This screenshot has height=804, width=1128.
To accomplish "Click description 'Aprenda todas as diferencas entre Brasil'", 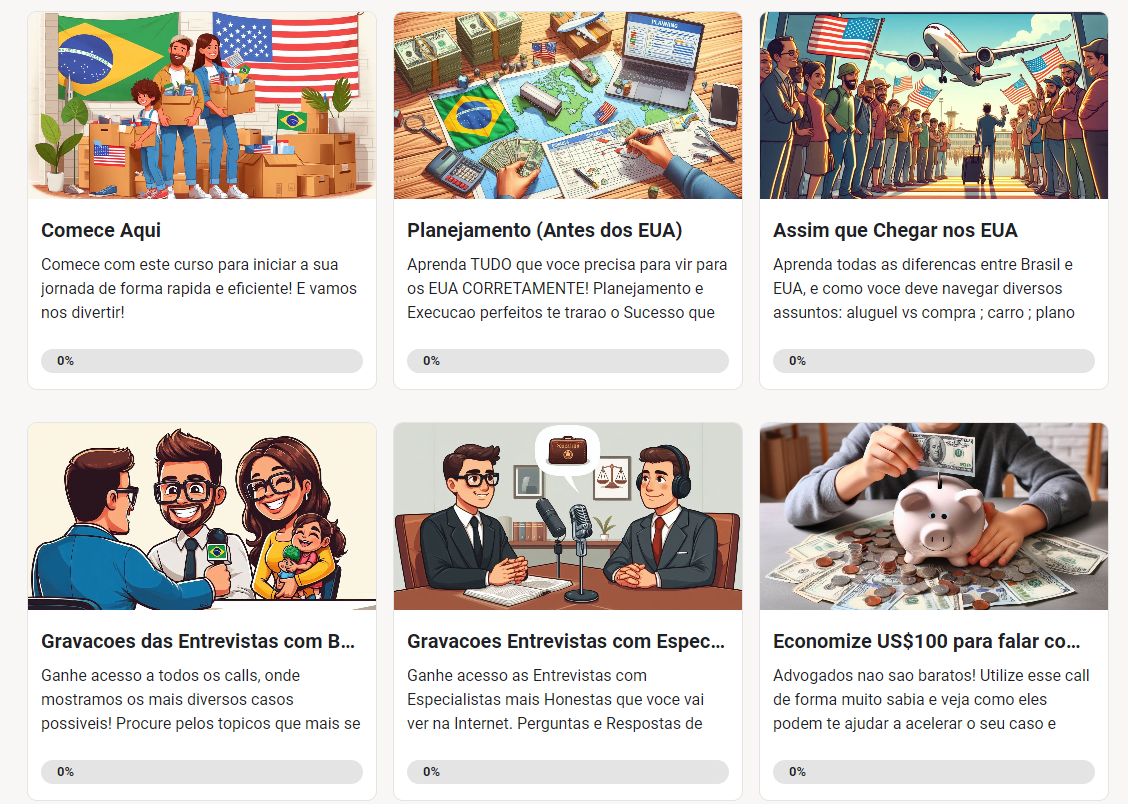I will click(924, 288).
